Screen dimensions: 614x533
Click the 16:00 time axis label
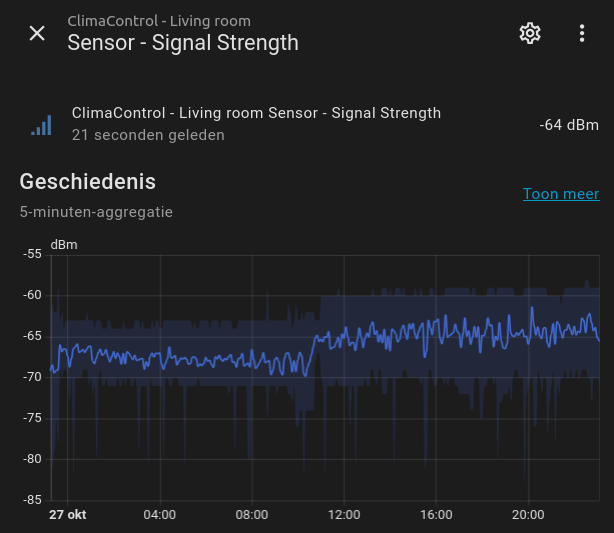tap(436, 515)
